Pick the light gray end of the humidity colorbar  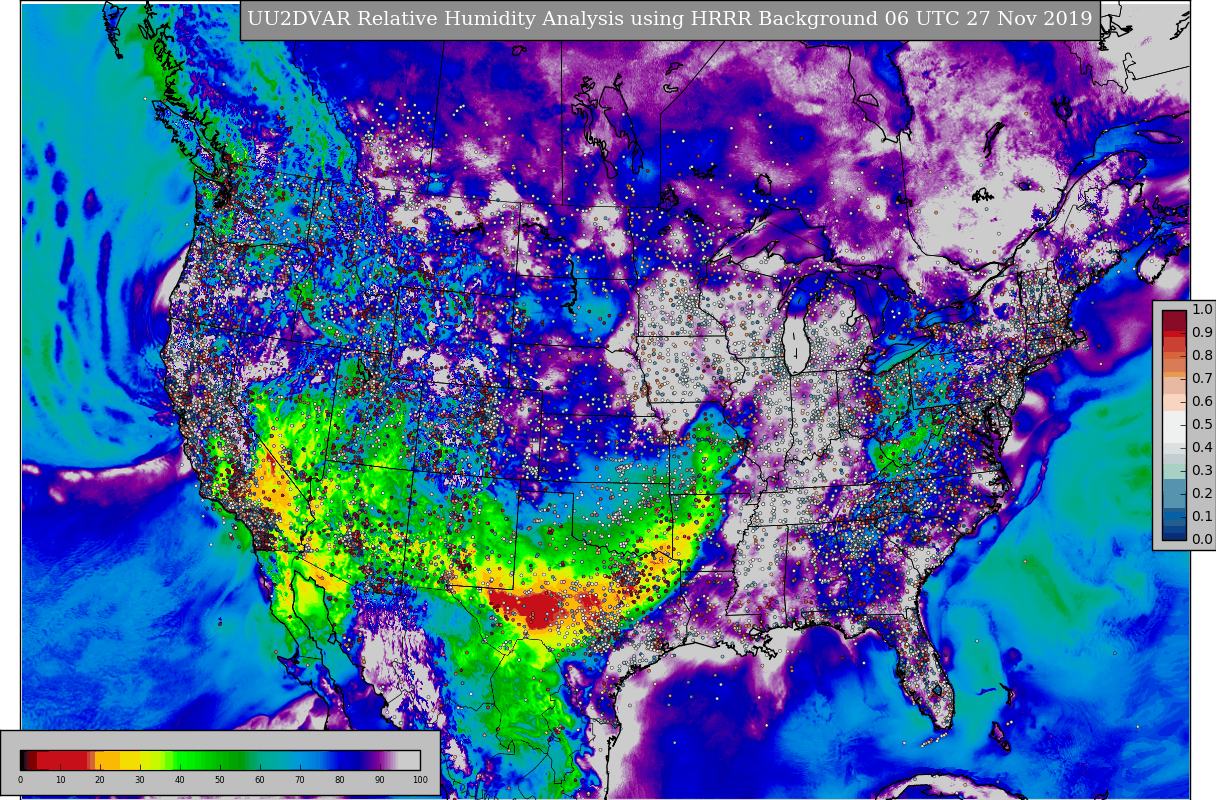(x=409, y=760)
